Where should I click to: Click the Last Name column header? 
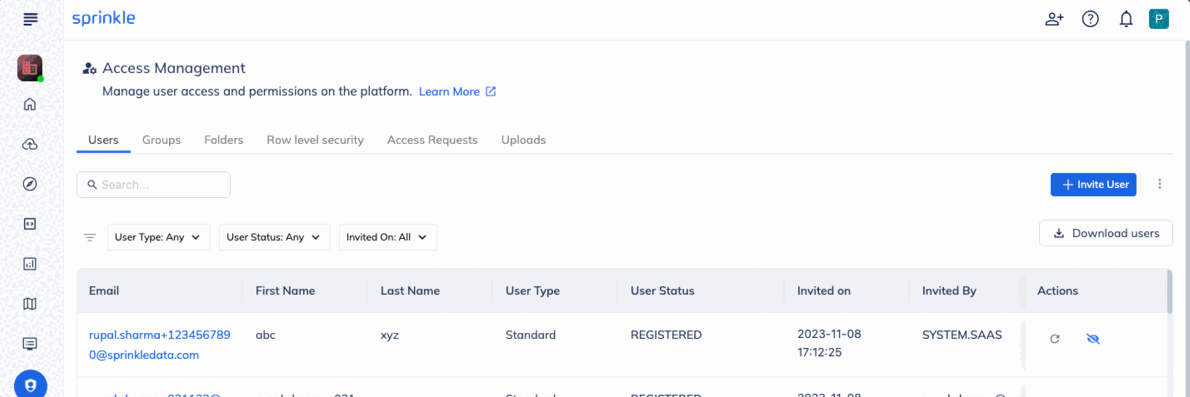411,291
